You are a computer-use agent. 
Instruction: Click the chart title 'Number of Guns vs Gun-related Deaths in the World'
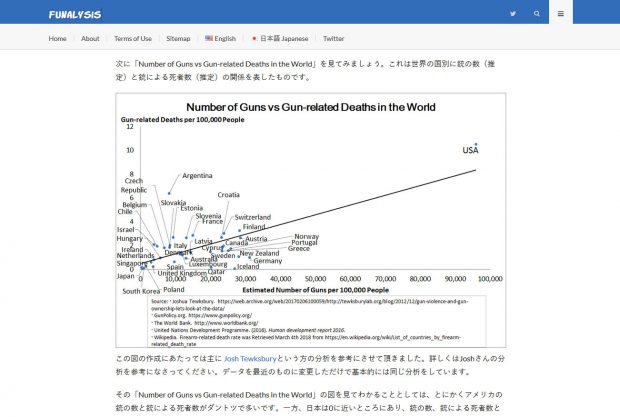point(311,107)
